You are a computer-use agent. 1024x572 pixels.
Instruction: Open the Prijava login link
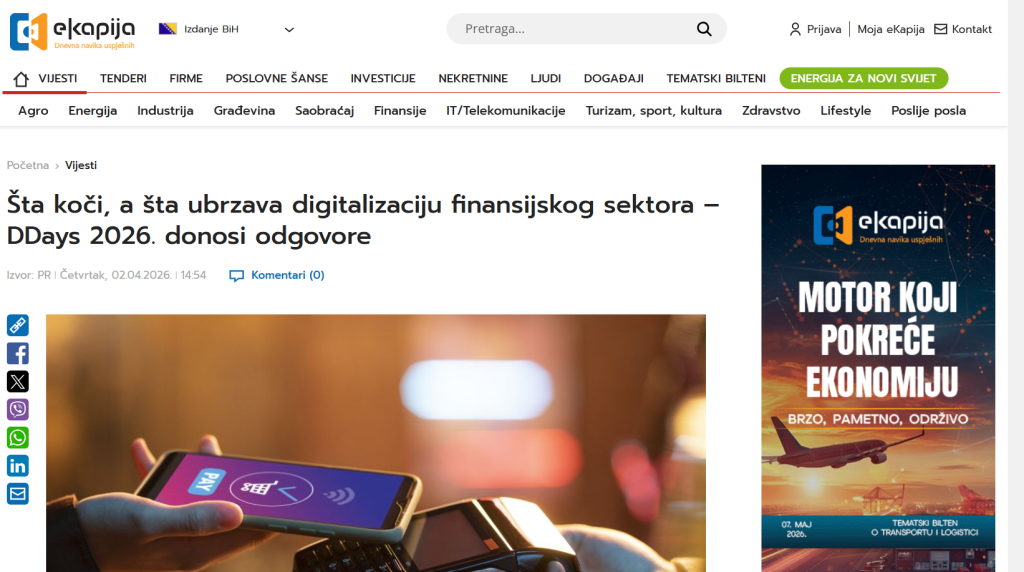point(815,29)
